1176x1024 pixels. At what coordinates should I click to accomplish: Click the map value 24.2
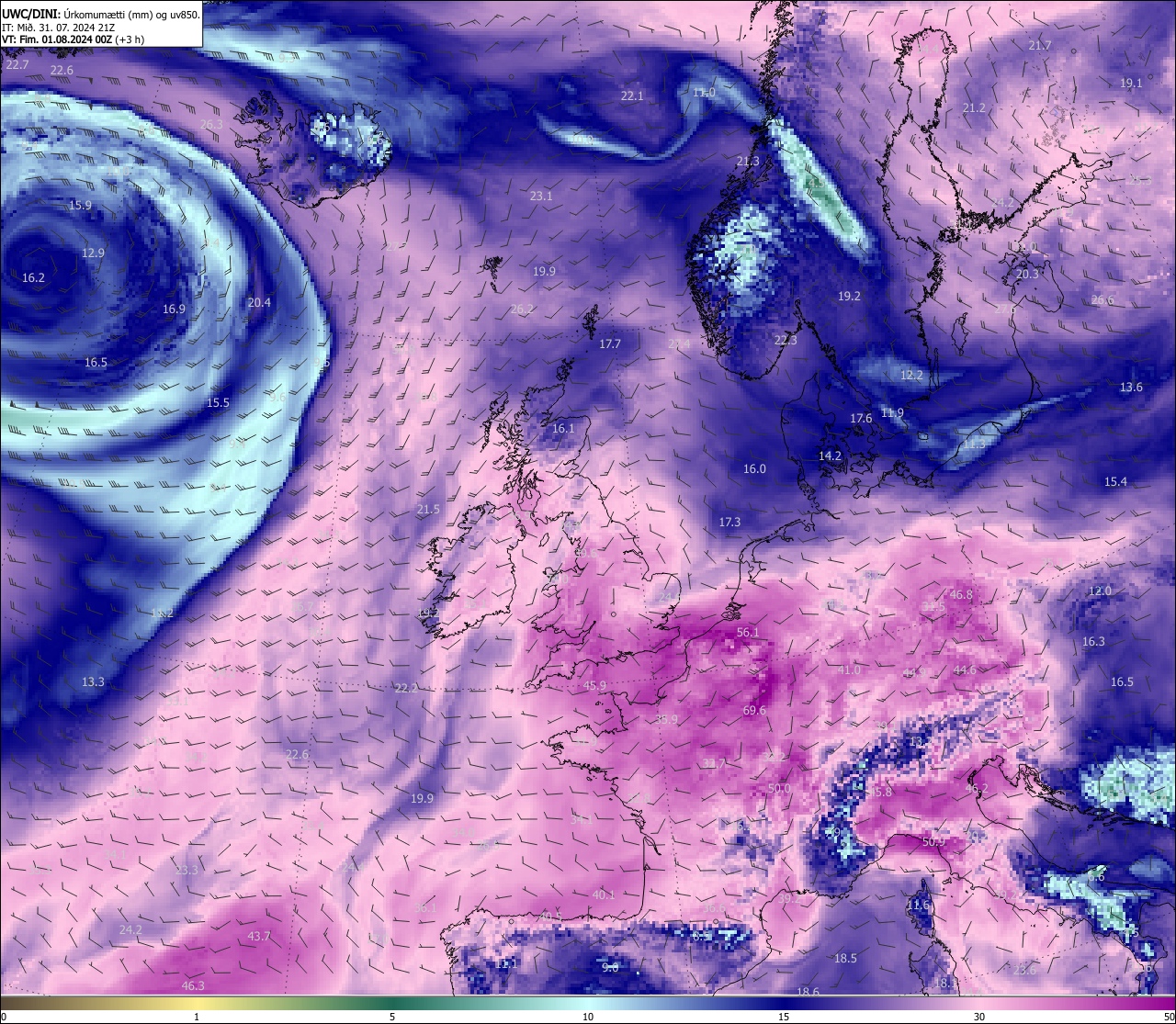point(130,929)
